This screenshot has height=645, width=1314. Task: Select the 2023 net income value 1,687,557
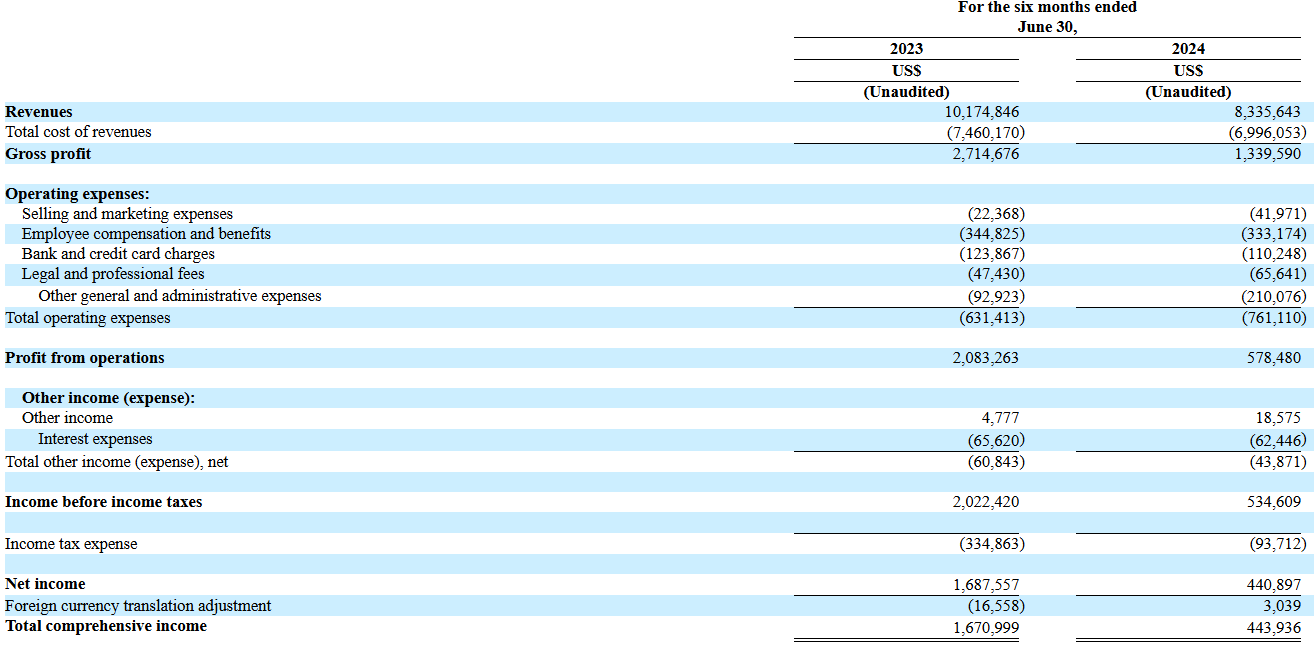[x=985, y=584]
